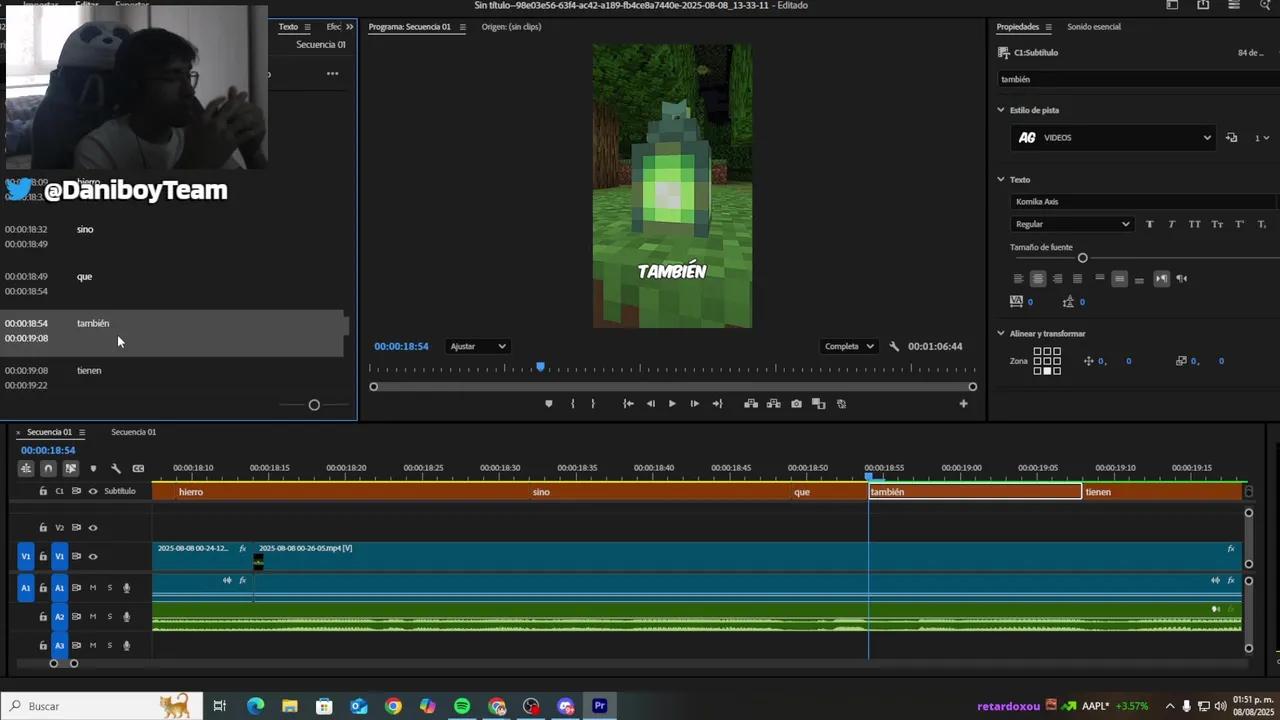Click Program monitor playhead scrubber
Screen dimensions: 1280x720
(x=540, y=368)
